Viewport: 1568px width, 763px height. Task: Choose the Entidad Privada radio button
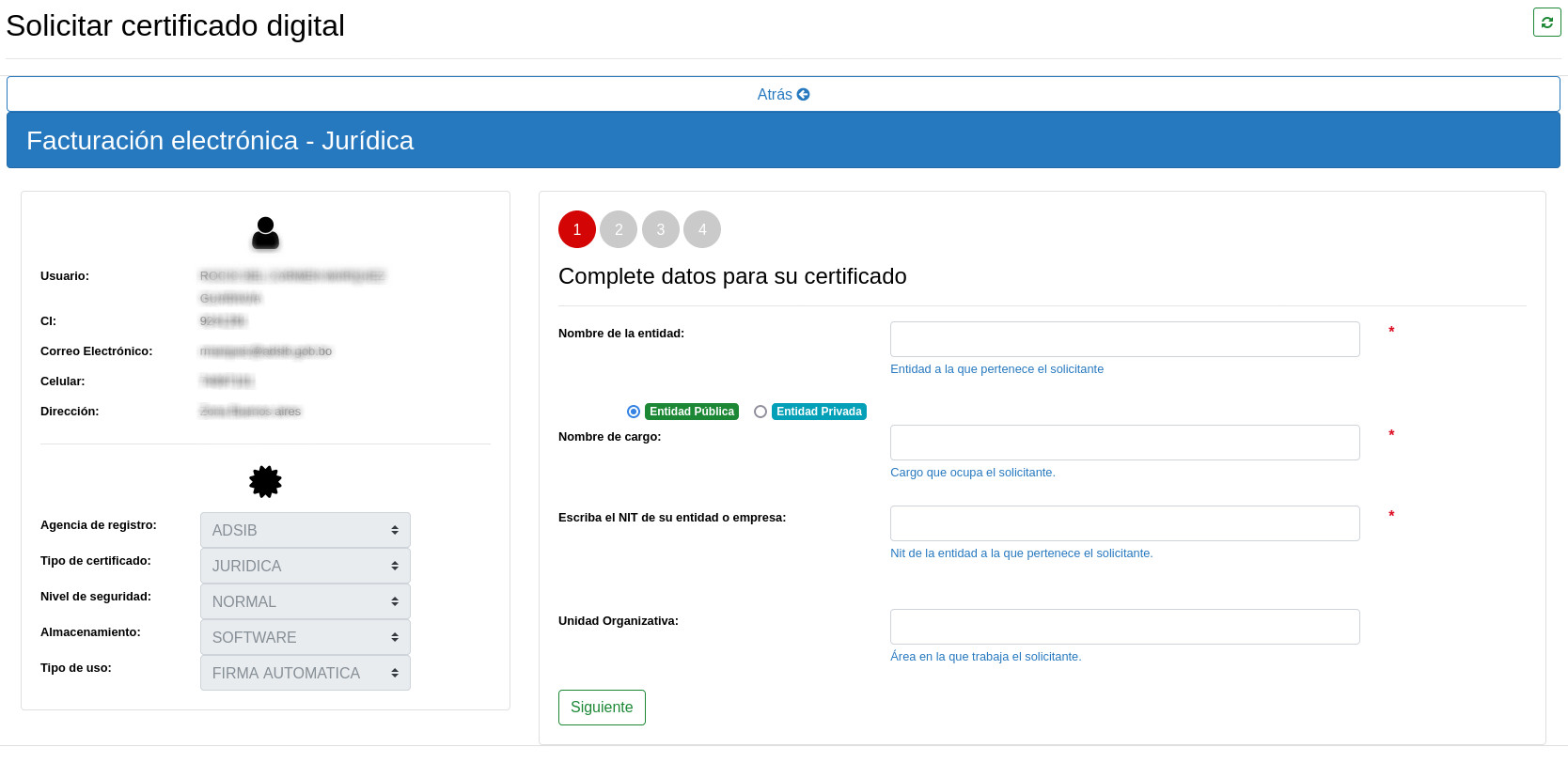pyautogui.click(x=760, y=412)
